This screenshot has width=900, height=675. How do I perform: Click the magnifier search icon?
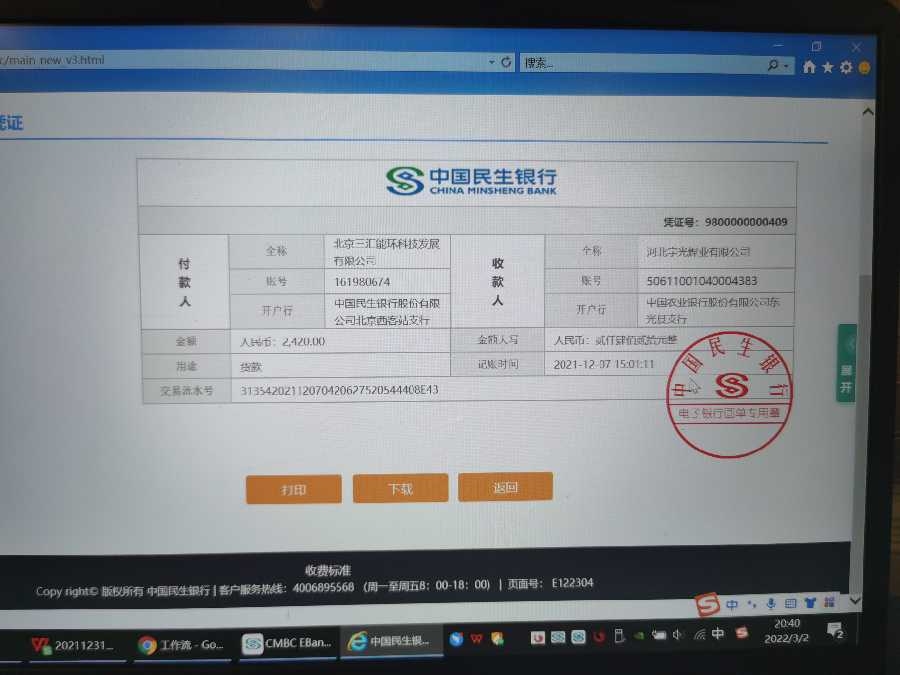pyautogui.click(x=773, y=65)
